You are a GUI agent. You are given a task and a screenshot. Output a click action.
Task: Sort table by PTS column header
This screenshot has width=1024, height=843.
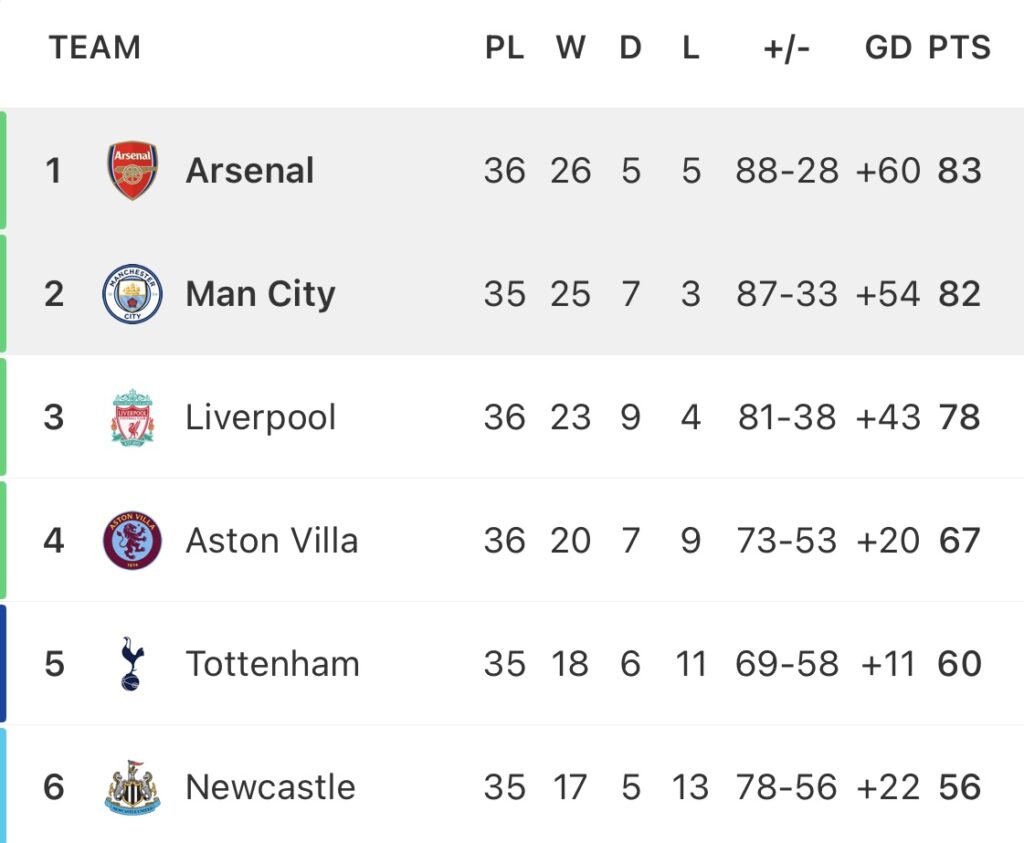(x=959, y=48)
